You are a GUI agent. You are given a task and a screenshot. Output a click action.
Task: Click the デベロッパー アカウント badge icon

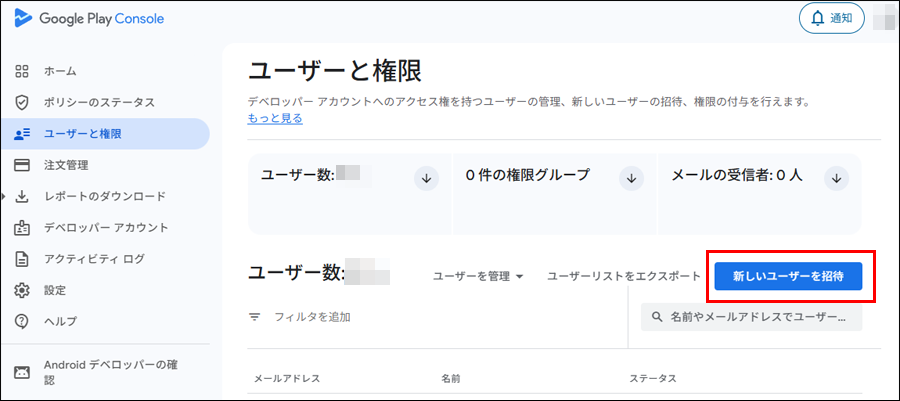click(x=22, y=228)
